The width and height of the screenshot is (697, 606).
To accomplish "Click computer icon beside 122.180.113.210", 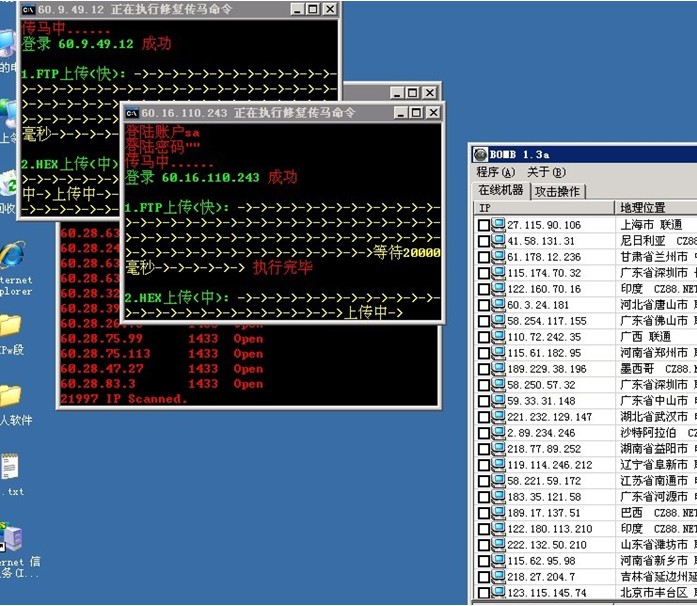I will [x=498, y=529].
